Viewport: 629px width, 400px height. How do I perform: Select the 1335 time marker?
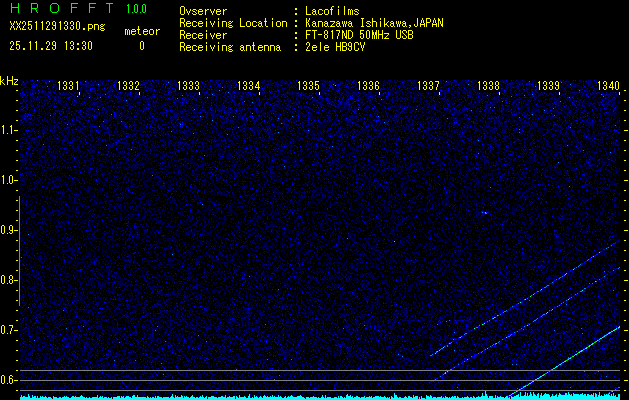(309, 87)
